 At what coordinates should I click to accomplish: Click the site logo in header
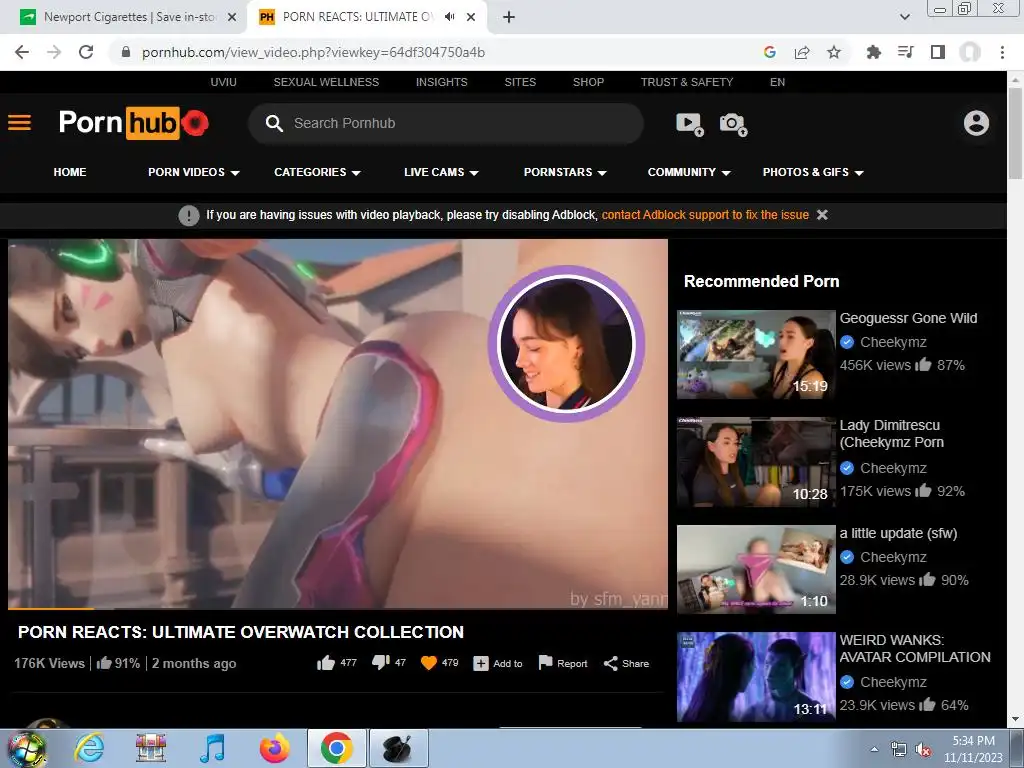click(x=133, y=123)
